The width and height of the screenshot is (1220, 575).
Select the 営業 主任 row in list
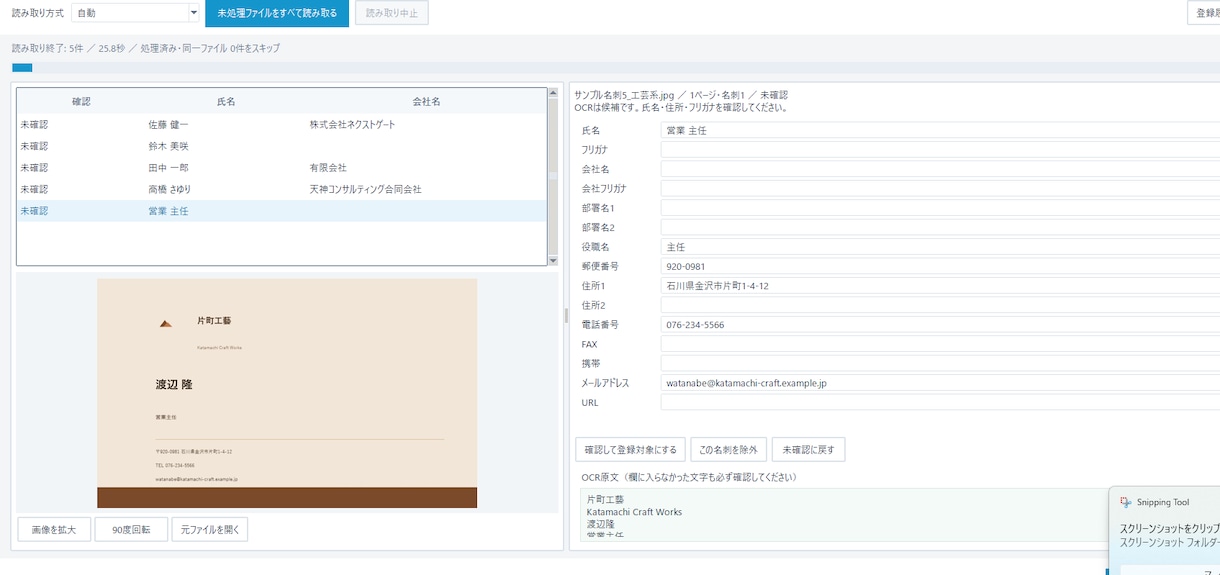coord(281,211)
